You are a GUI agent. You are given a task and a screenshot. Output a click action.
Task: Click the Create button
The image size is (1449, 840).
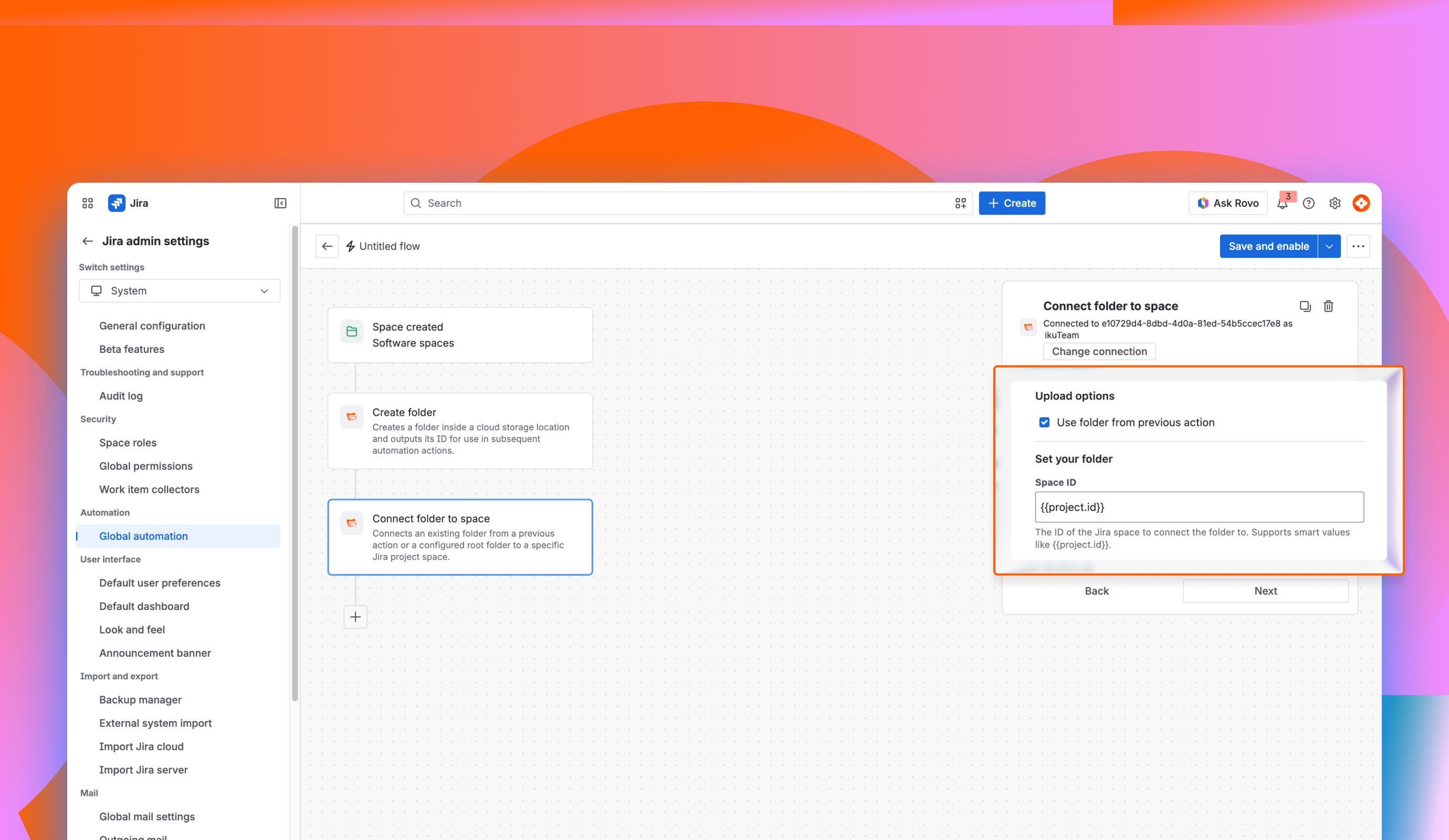[x=1012, y=203]
